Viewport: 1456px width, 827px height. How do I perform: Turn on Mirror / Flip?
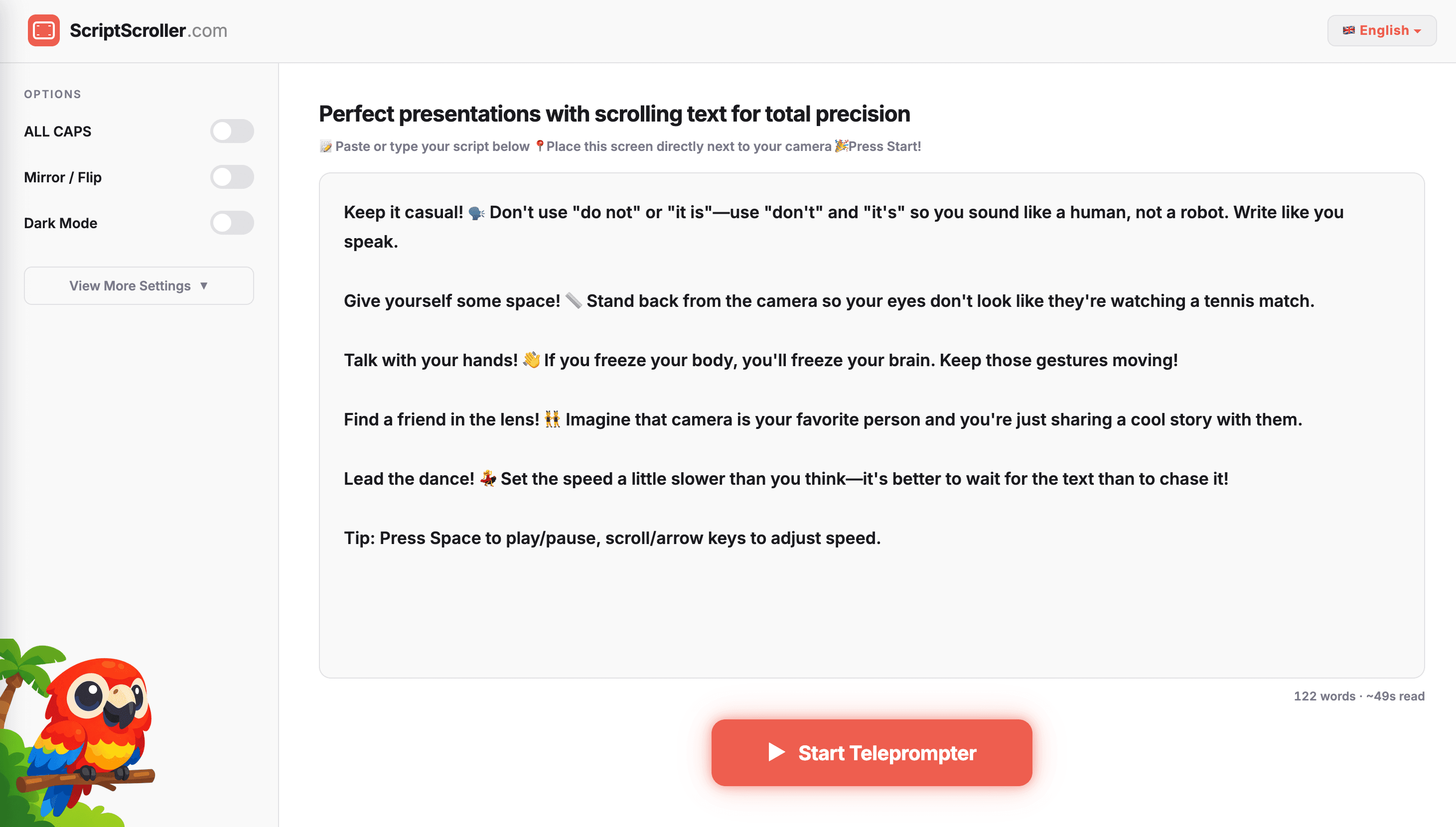coord(231,177)
